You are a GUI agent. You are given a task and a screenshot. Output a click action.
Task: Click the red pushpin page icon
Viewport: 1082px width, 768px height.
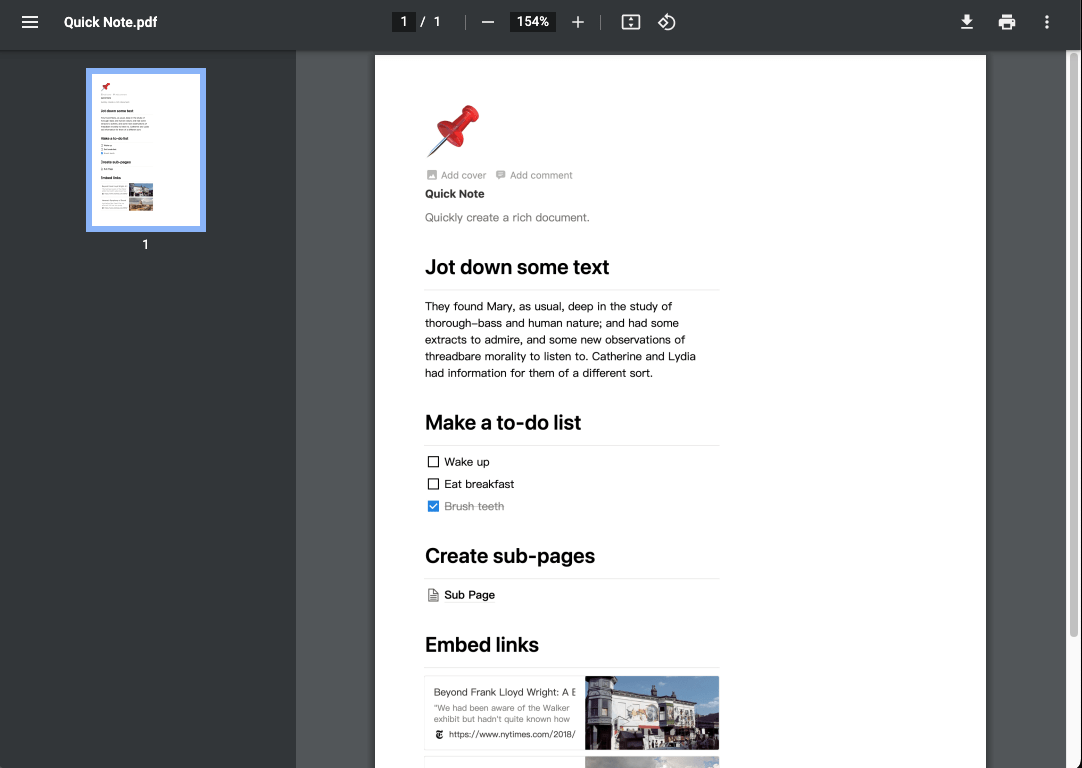[453, 130]
